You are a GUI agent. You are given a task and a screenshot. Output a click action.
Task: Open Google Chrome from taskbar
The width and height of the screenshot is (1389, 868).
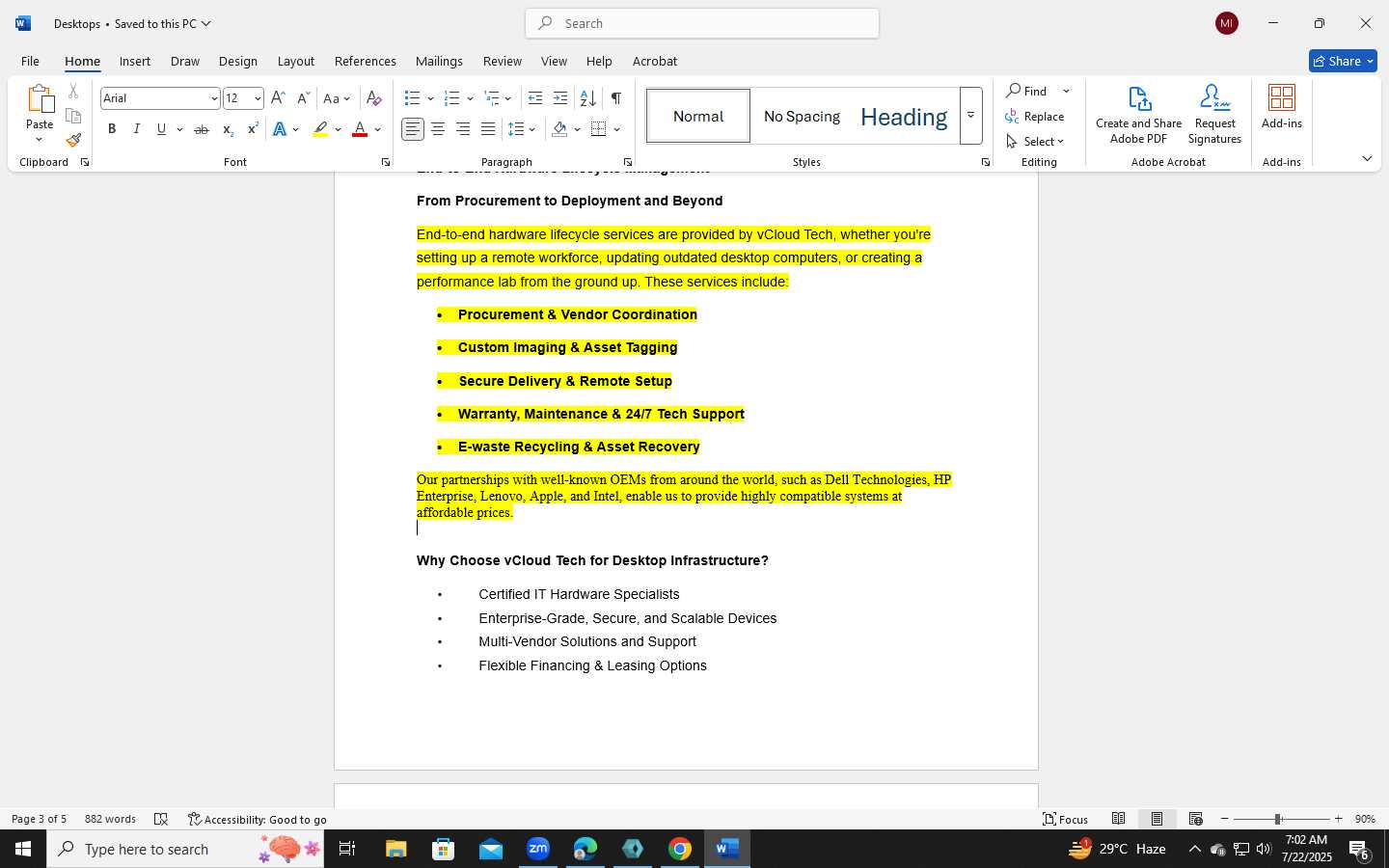pyautogui.click(x=680, y=849)
